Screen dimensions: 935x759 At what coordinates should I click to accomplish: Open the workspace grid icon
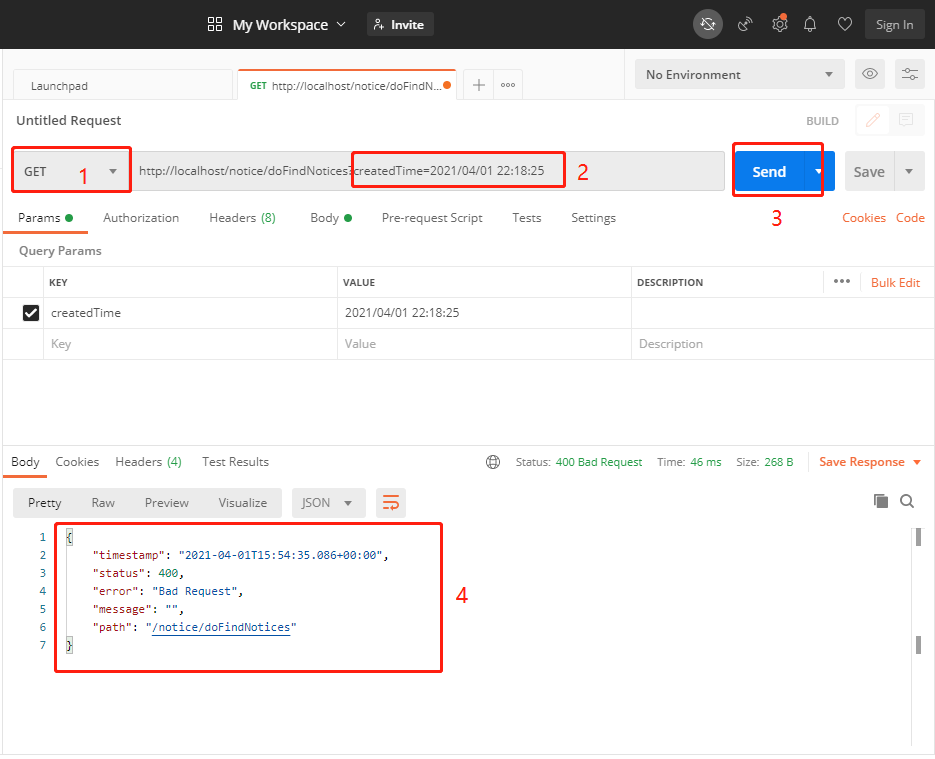[x=215, y=24]
